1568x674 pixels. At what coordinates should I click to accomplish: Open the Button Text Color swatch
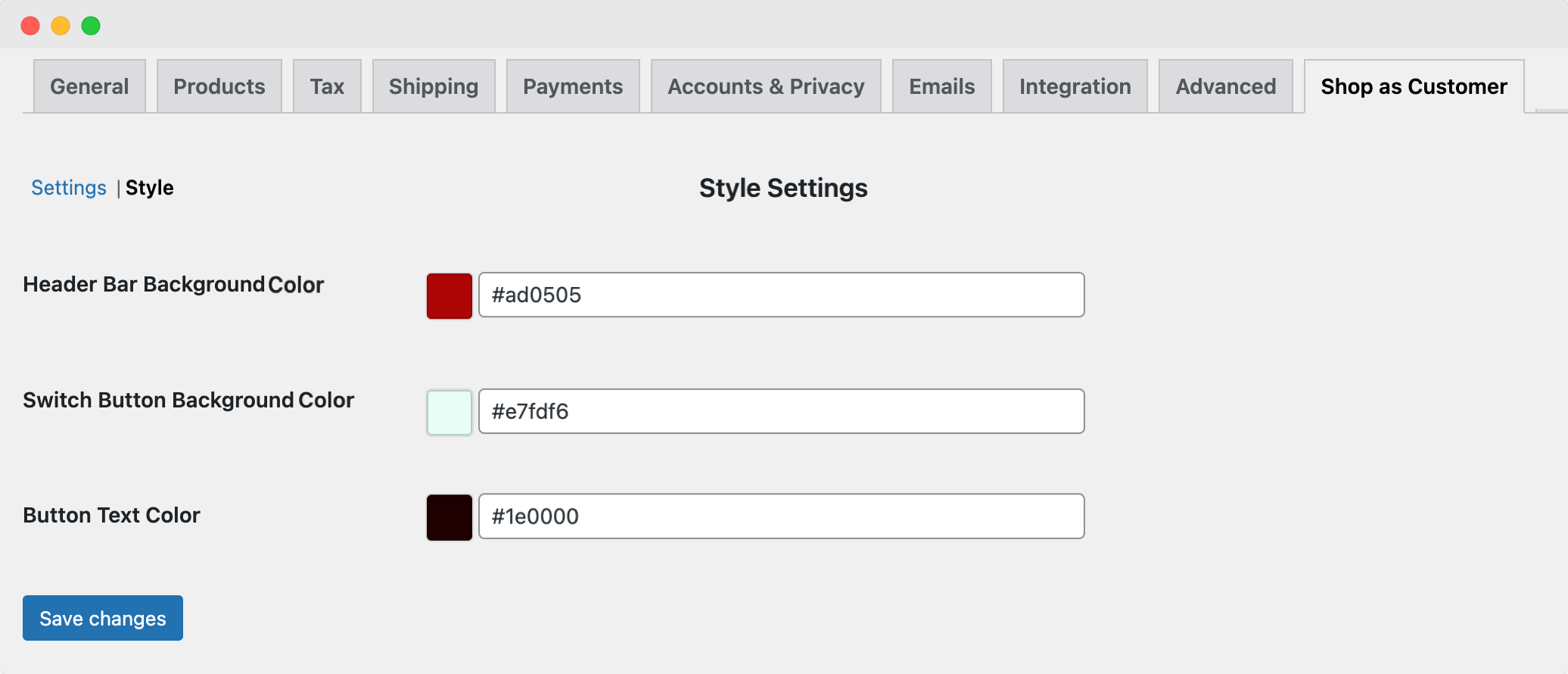449,516
